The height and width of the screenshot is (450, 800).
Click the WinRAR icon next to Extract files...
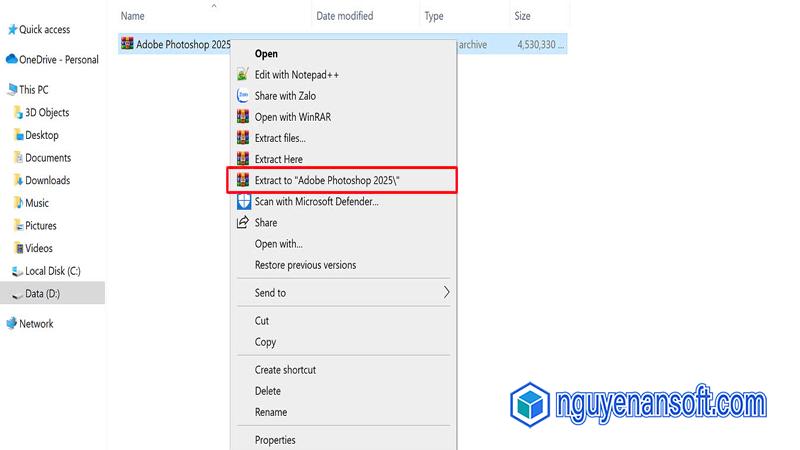coord(243,138)
